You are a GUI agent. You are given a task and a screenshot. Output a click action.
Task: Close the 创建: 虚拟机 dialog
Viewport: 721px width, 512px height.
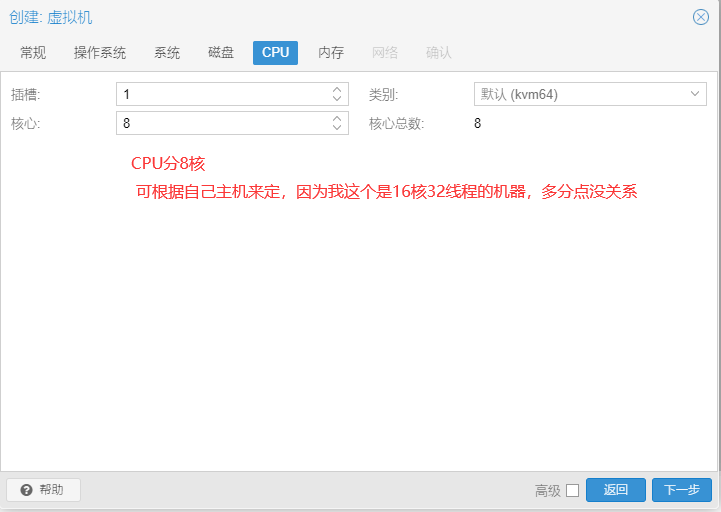(700, 17)
